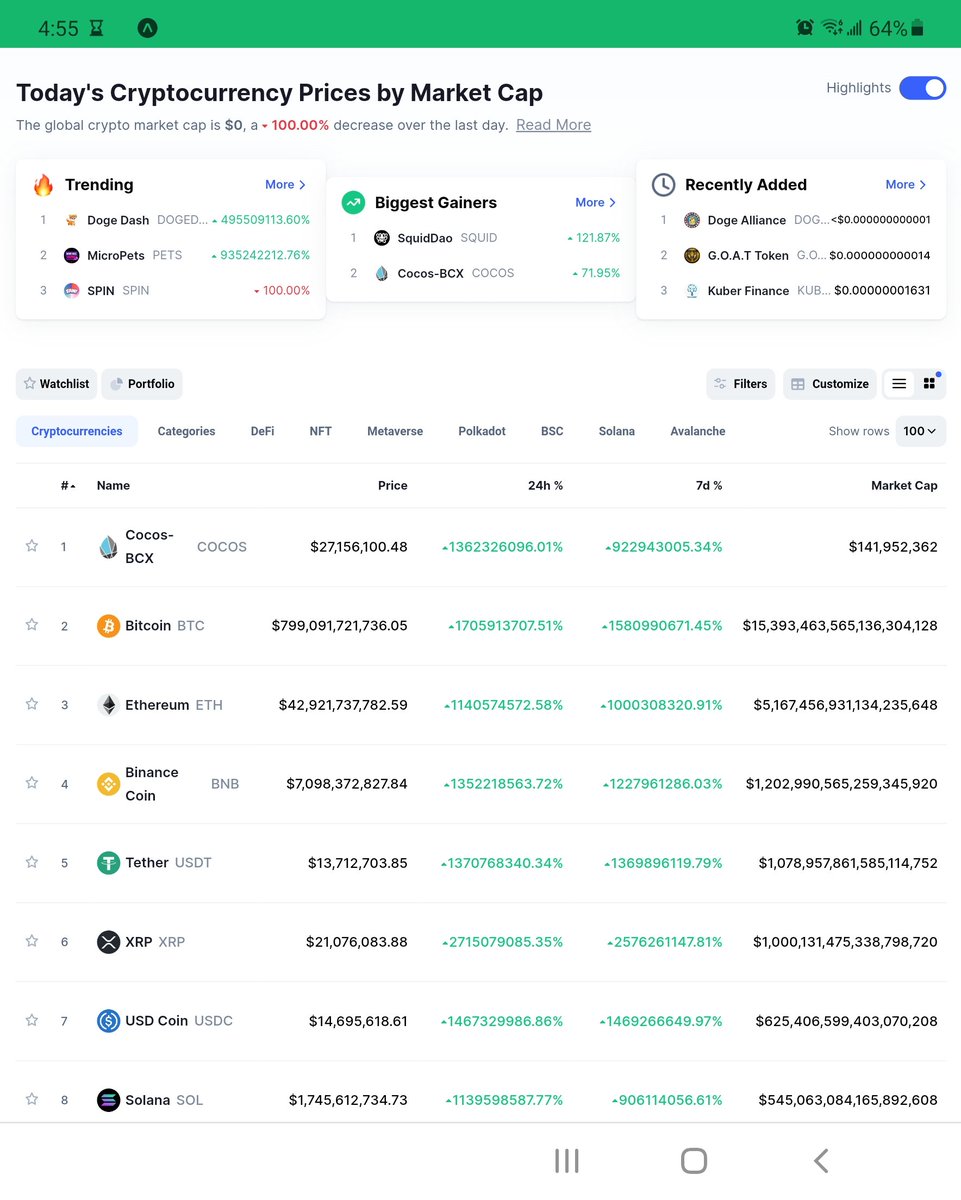Star the Ethereum row

pyautogui.click(x=32, y=704)
